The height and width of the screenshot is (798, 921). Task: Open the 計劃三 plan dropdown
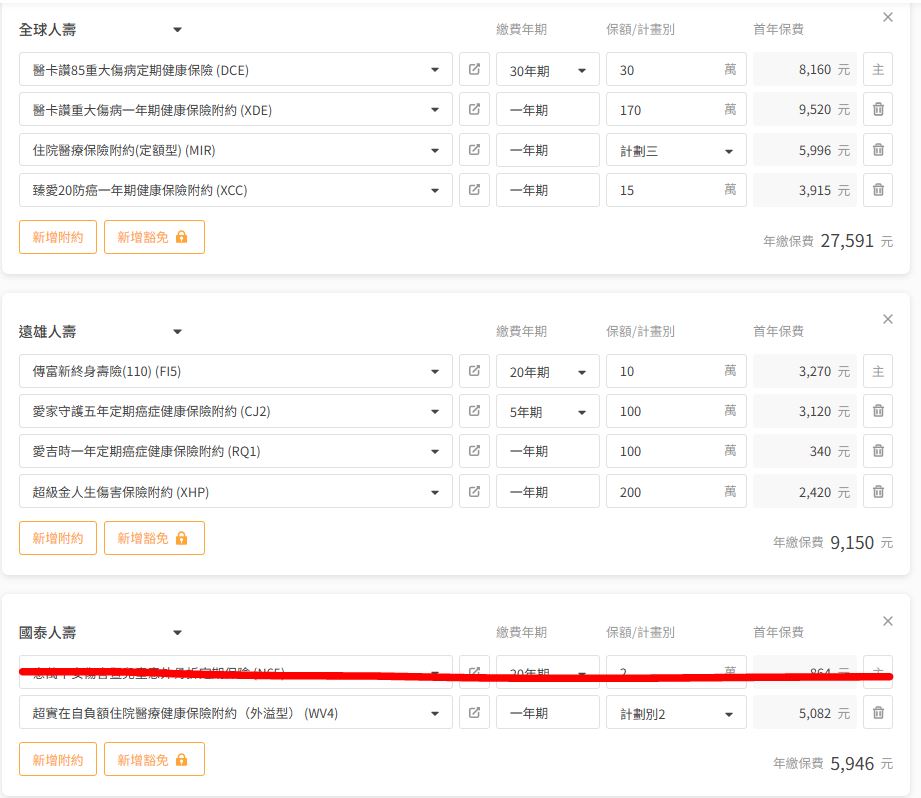(x=676, y=150)
